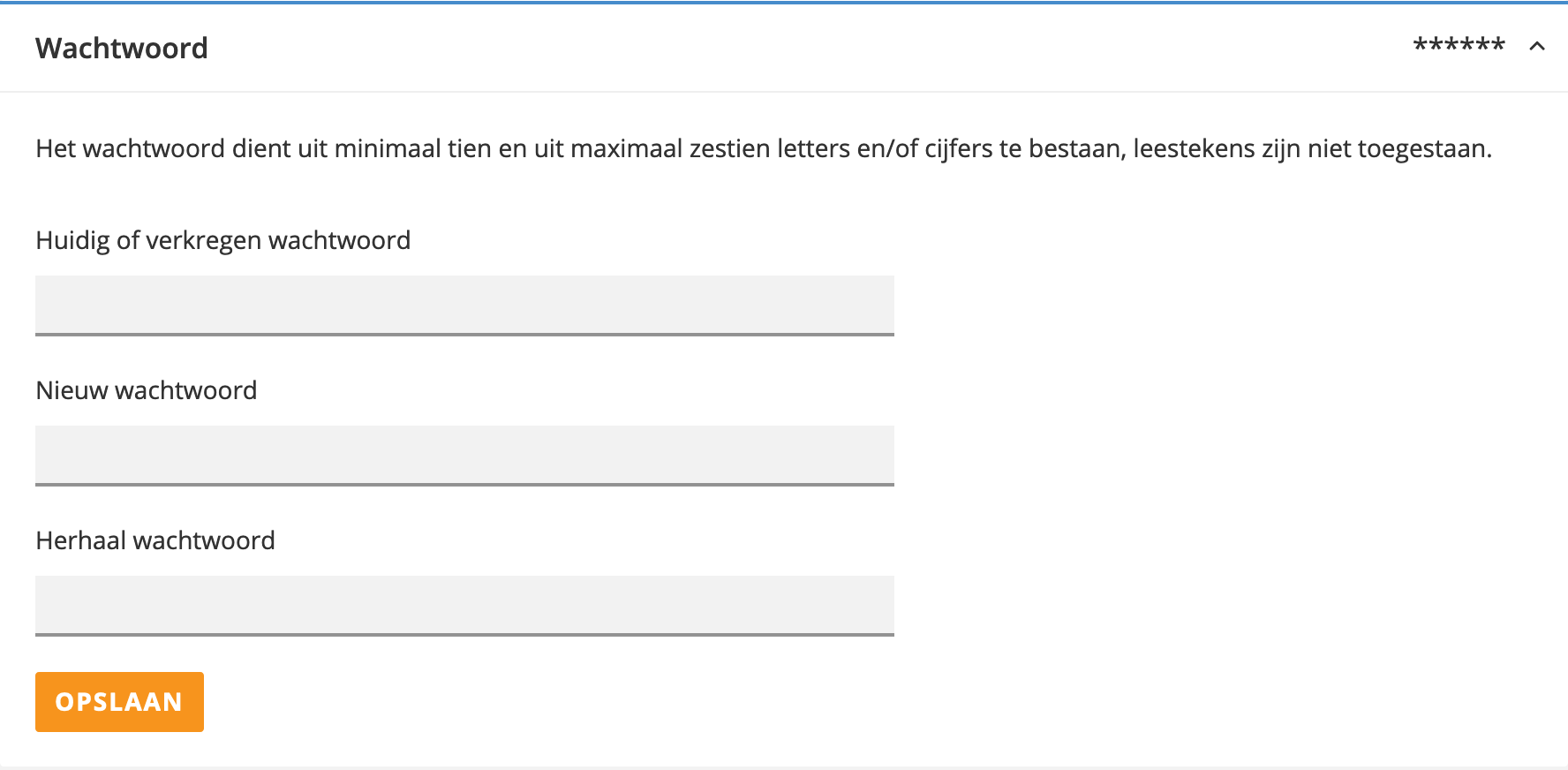Image resolution: width=1568 pixels, height=770 pixels.
Task: Select the Herhaal wachtwoord input box
Action: pyautogui.click(x=464, y=605)
